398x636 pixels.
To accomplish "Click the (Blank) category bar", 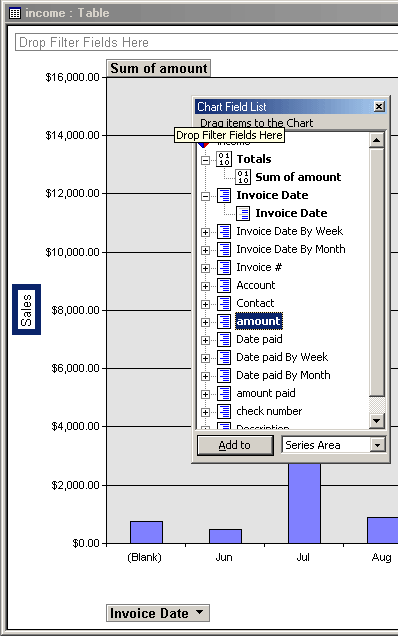I will coord(146,532).
